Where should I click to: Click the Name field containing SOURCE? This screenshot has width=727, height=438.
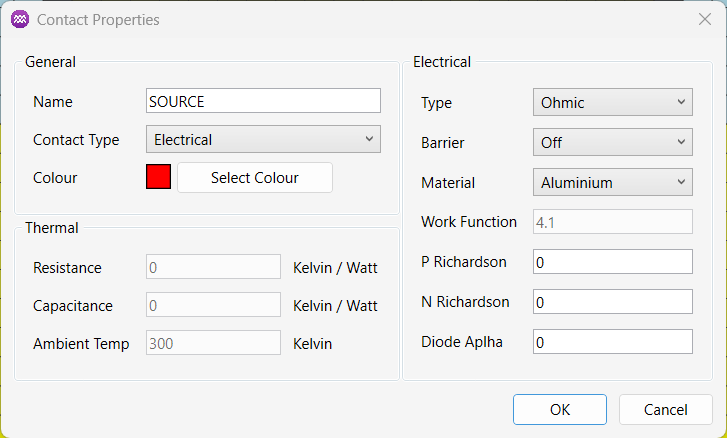pyautogui.click(x=263, y=101)
